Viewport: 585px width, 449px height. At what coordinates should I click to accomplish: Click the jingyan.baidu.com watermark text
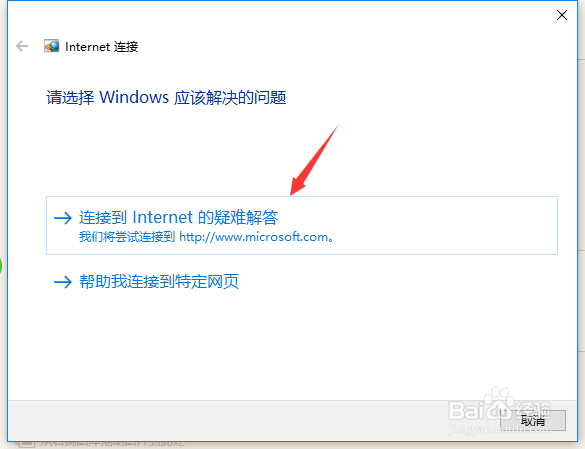pyautogui.click(x=499, y=429)
